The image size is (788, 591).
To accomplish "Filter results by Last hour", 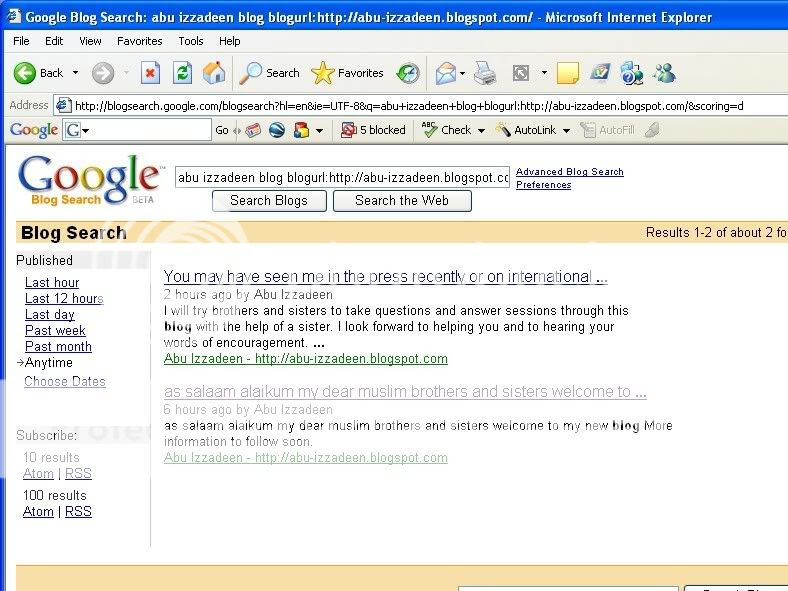I will tap(52, 282).
